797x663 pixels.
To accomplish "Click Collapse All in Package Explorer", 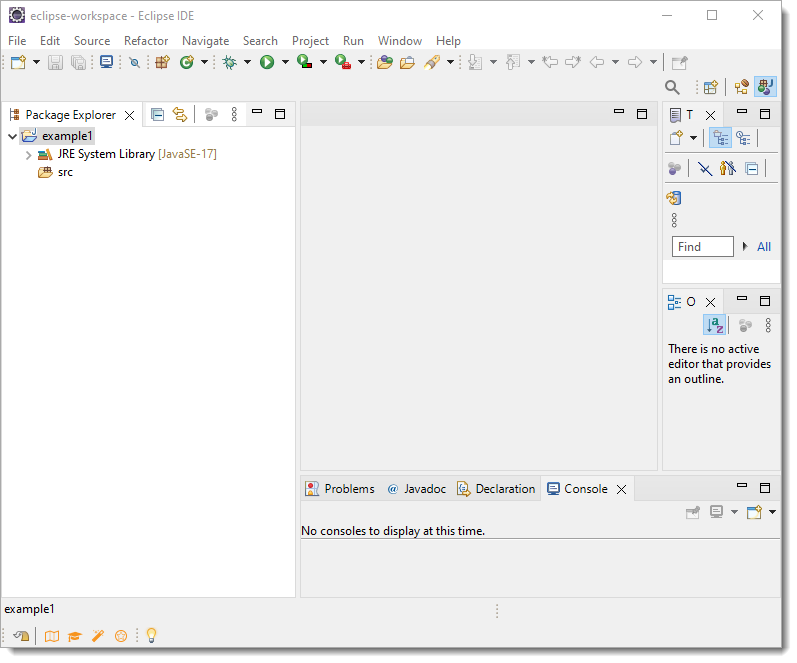I will click(x=158, y=114).
